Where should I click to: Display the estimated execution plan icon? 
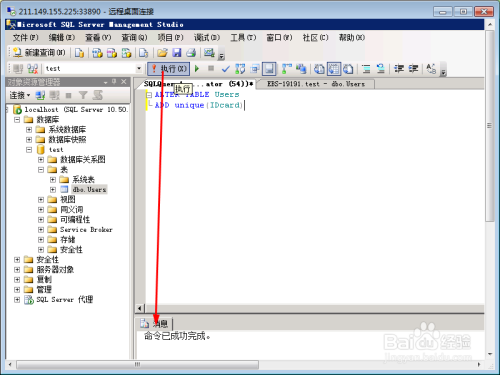click(x=240, y=69)
